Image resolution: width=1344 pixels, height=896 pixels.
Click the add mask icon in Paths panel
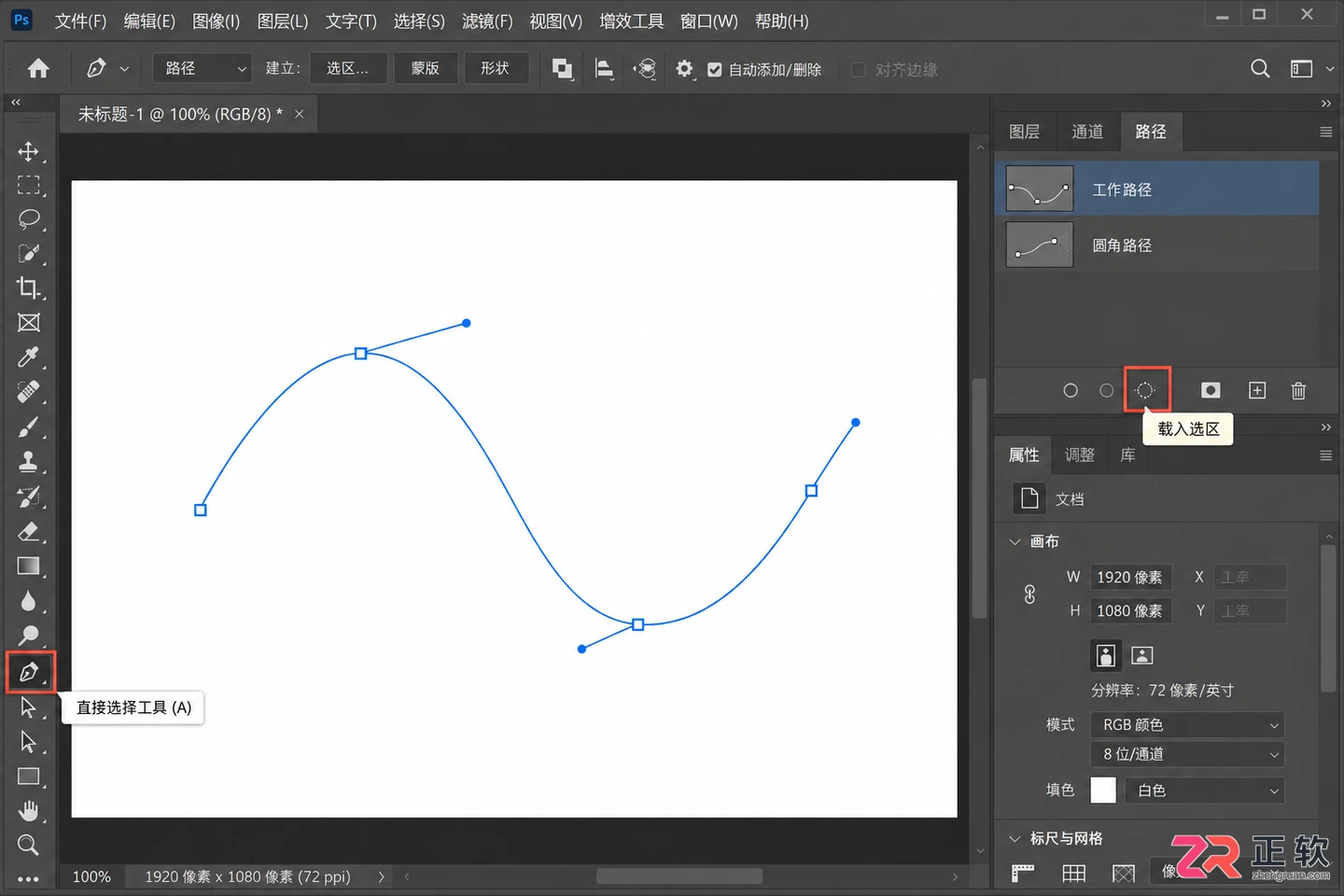[1211, 390]
